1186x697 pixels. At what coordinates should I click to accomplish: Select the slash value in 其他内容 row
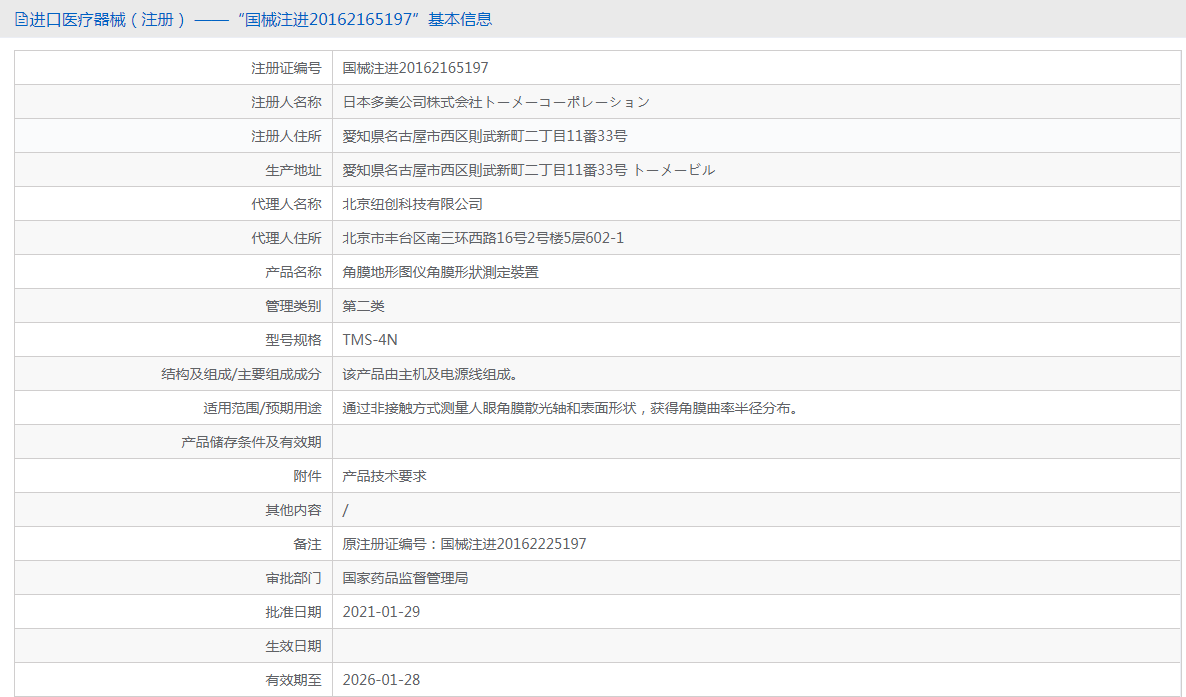(x=346, y=511)
